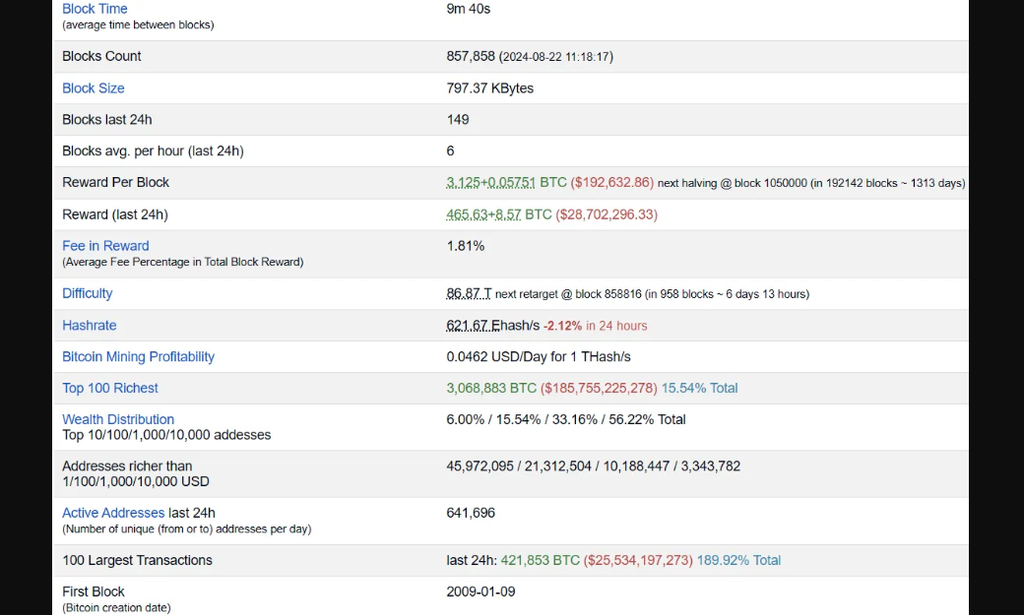The height and width of the screenshot is (615, 1024).
Task: Click the Blocks Count row label
Action: point(102,56)
